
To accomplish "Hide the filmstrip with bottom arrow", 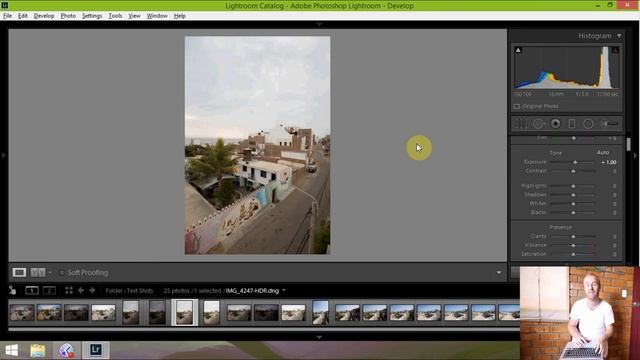I will [319, 338].
